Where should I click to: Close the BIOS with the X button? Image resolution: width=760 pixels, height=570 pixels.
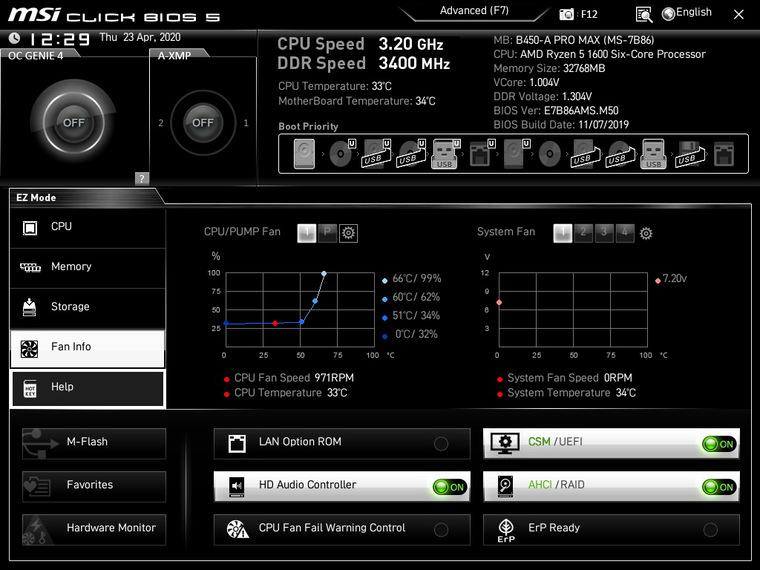point(739,15)
